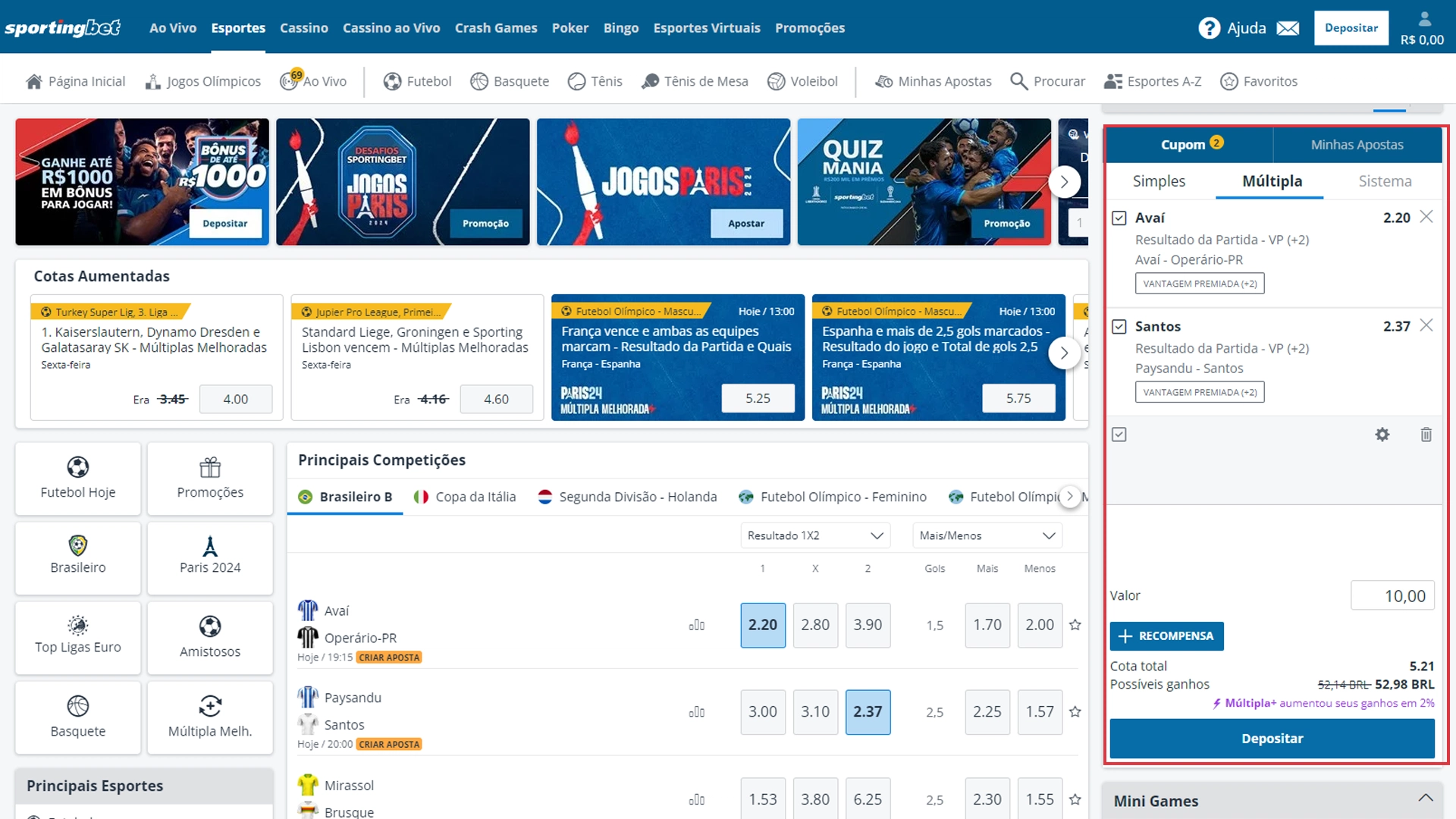Clear bet slip using trash icon
This screenshot has width=1456, height=819.
(1426, 435)
